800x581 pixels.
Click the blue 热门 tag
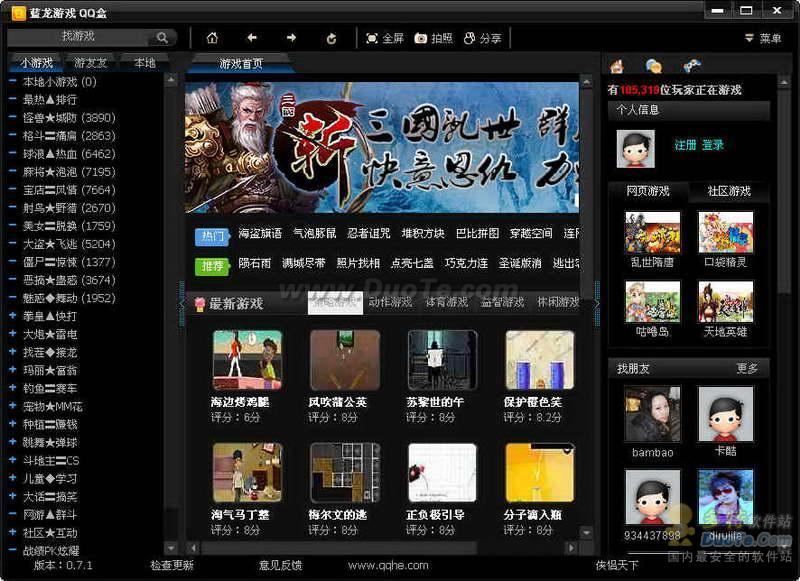212,236
